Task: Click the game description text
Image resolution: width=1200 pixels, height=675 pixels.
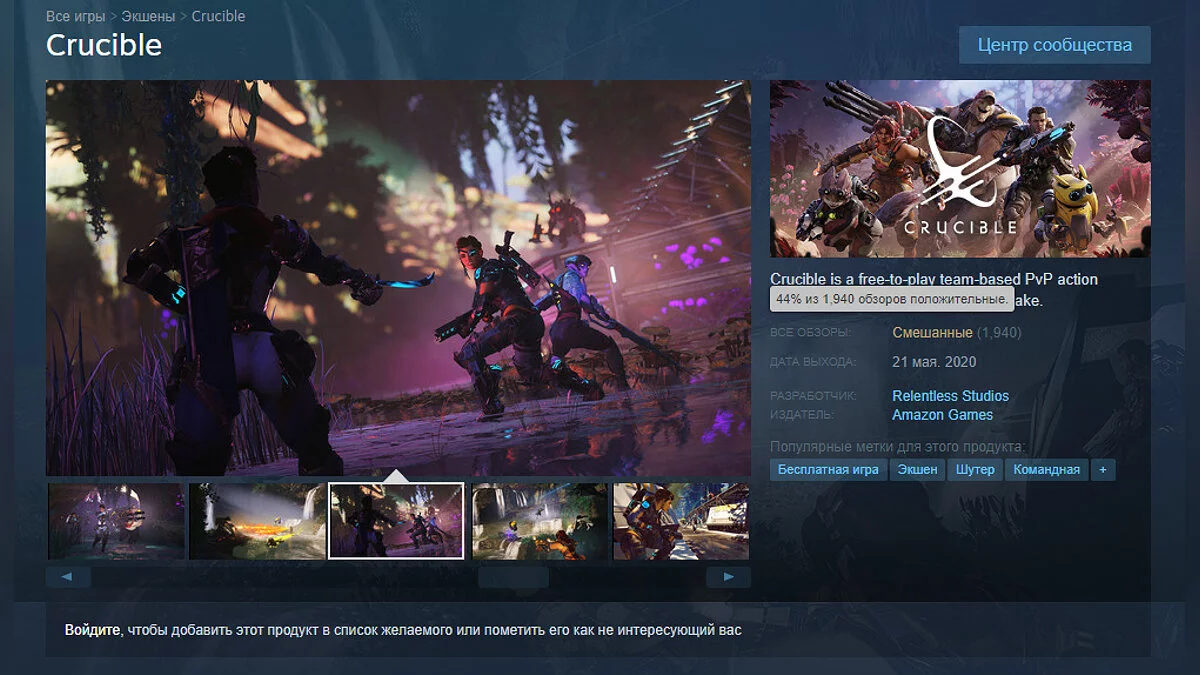Action: coord(934,289)
